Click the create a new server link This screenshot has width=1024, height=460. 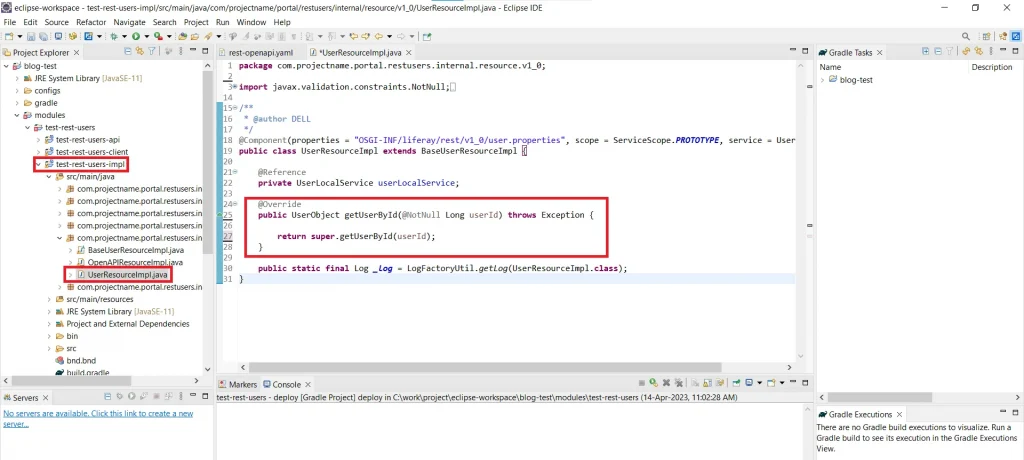[x=98, y=418]
